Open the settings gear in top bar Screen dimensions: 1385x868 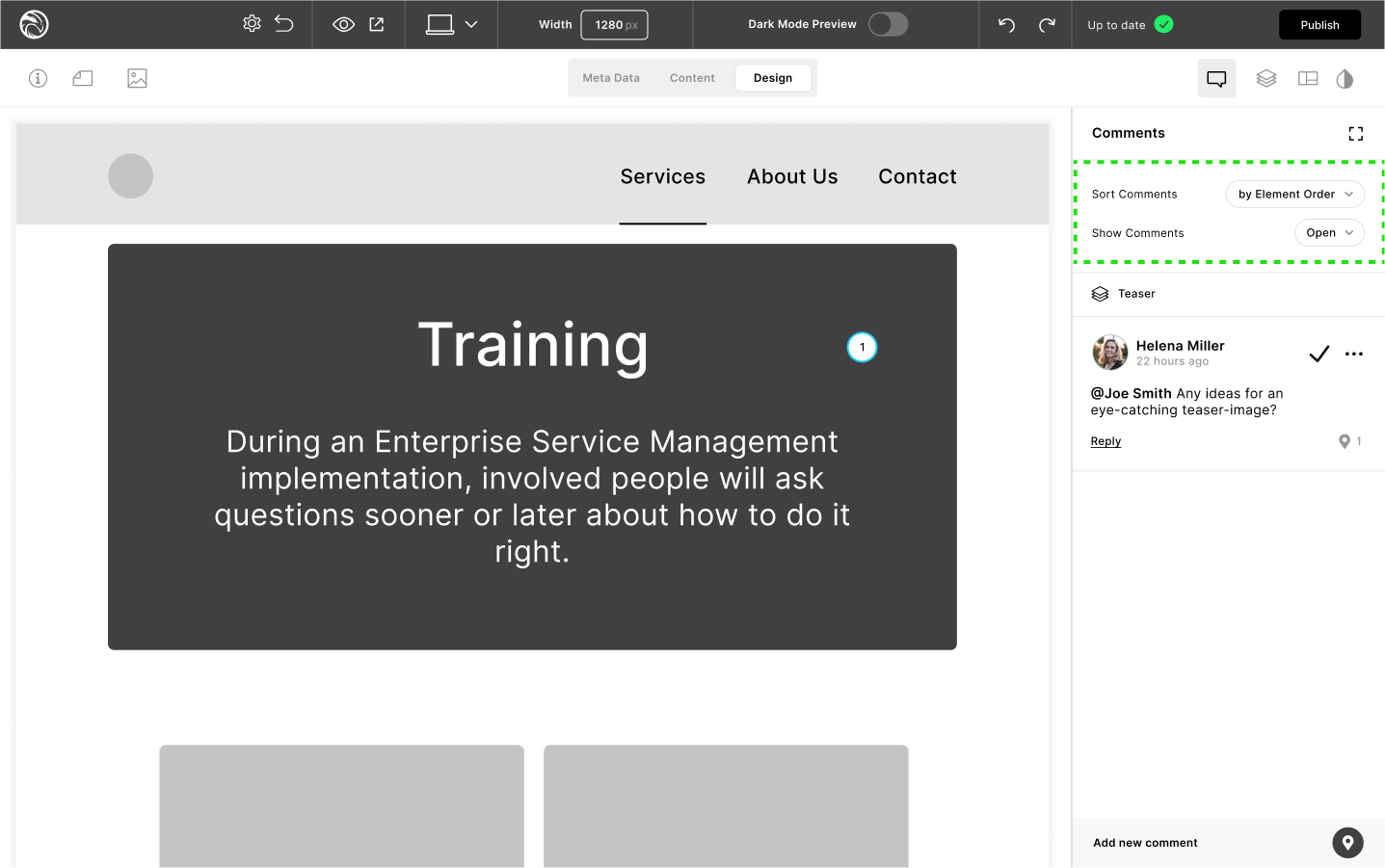pyautogui.click(x=252, y=24)
